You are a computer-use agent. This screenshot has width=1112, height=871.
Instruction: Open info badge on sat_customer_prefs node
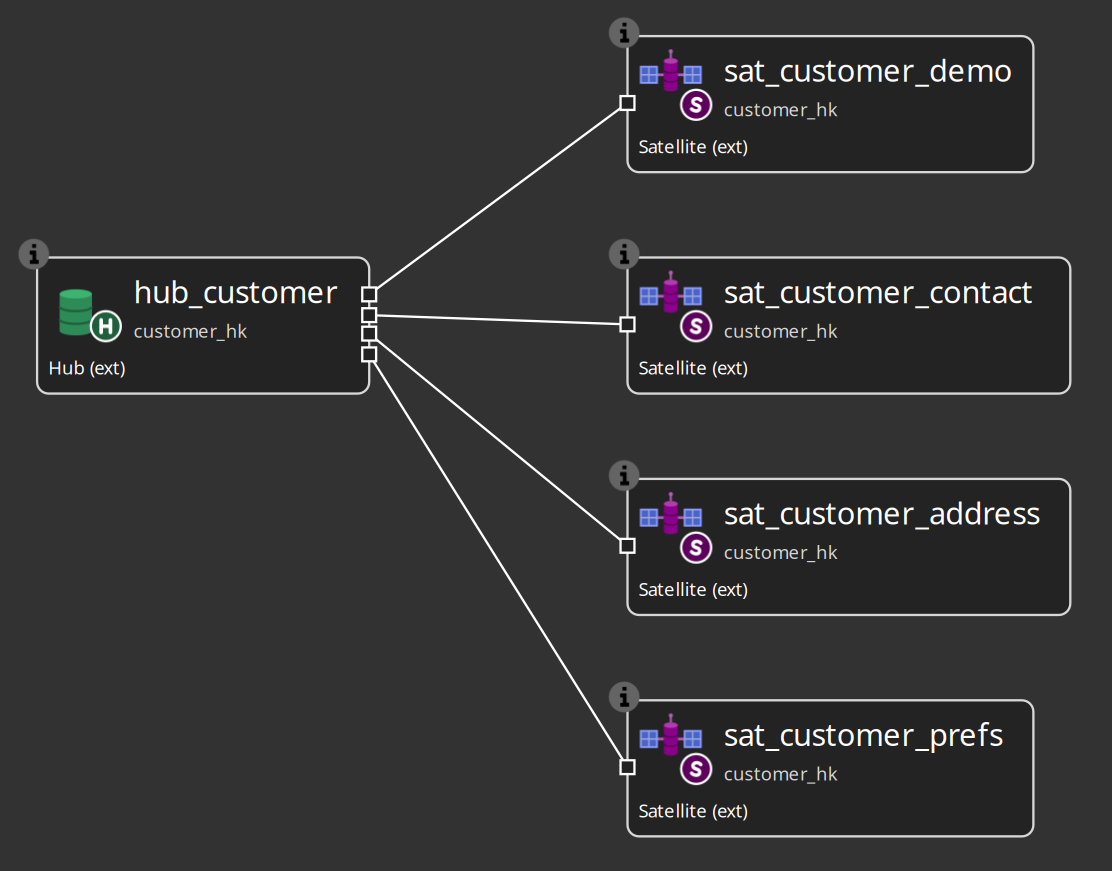click(x=624, y=697)
